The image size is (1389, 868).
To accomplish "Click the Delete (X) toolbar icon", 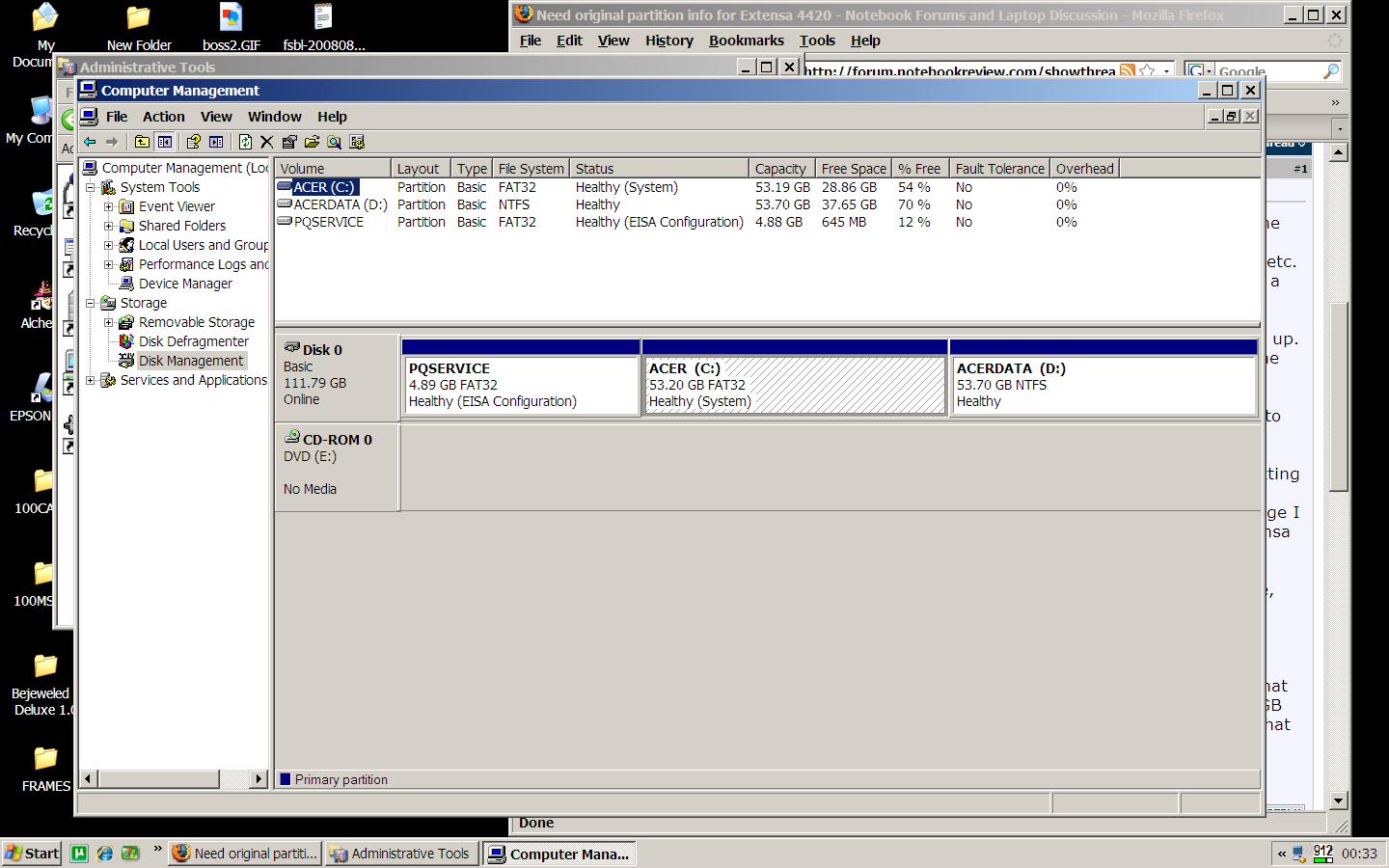I will click(267, 142).
